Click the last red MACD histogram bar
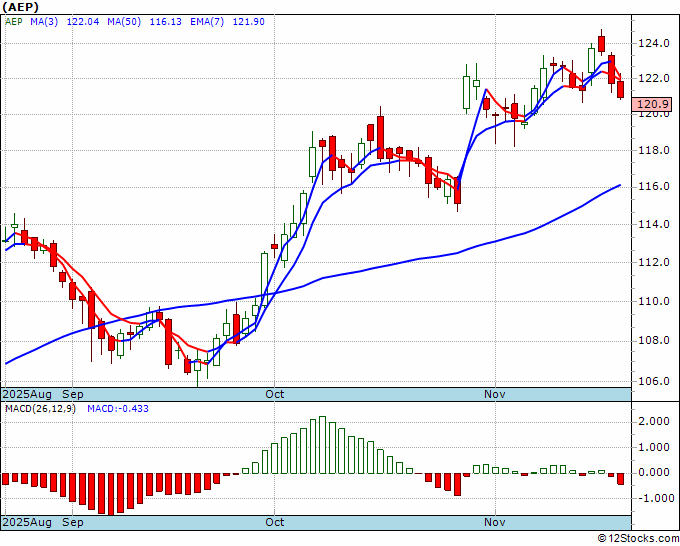 (621, 479)
